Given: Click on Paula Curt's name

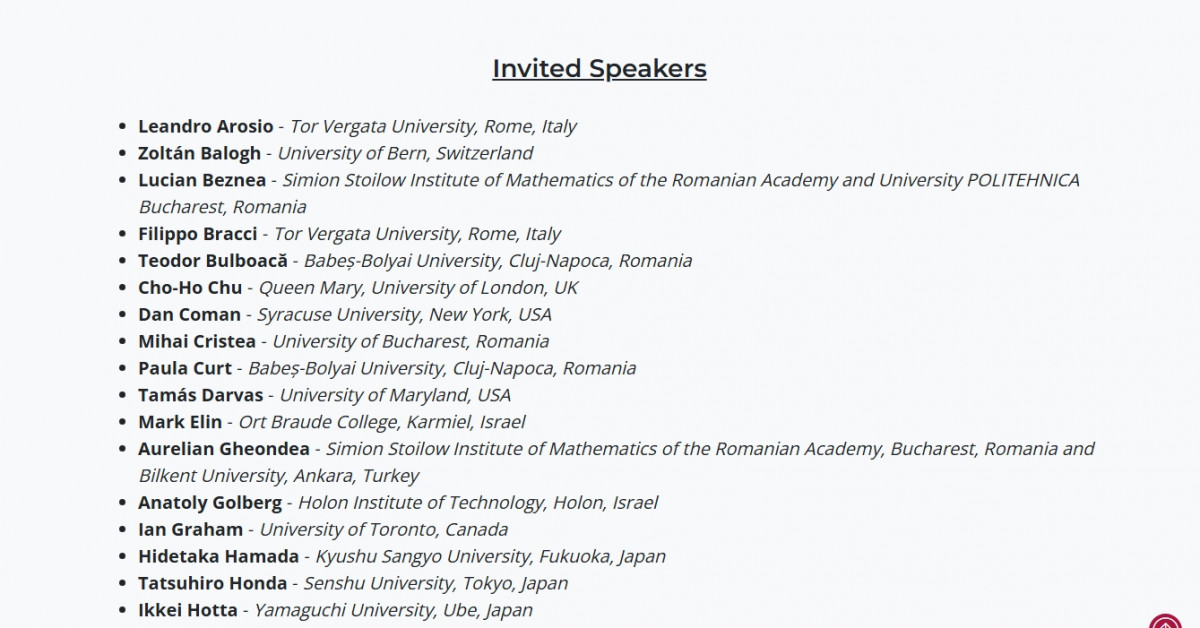Looking at the screenshot, I should point(185,369).
